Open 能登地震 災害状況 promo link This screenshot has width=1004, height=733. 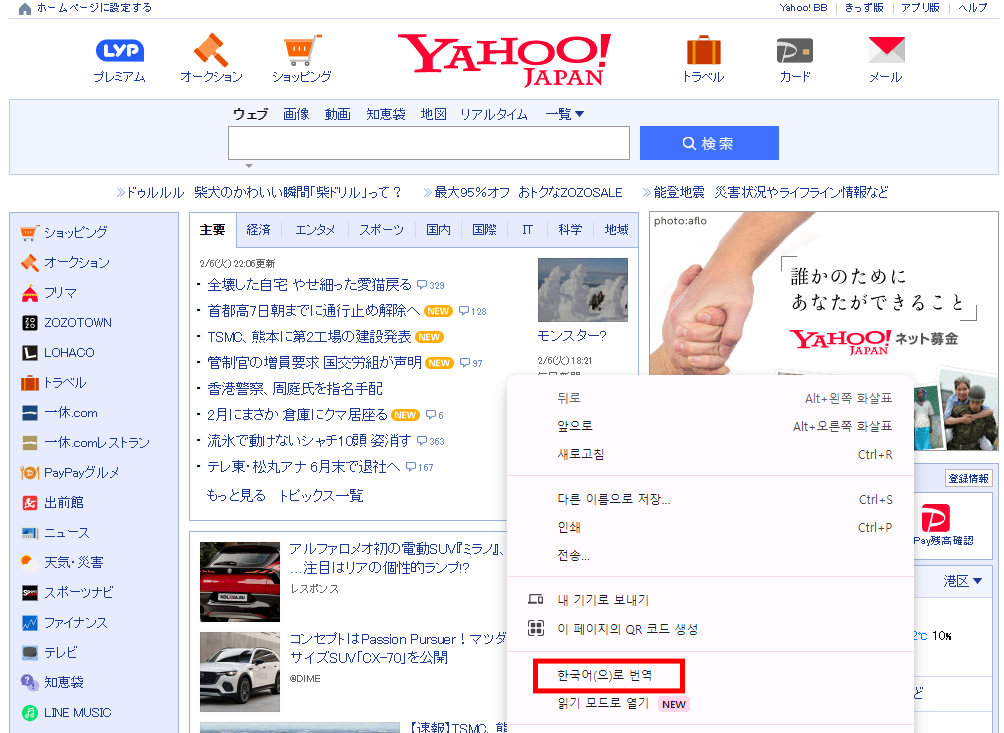[x=771, y=192]
